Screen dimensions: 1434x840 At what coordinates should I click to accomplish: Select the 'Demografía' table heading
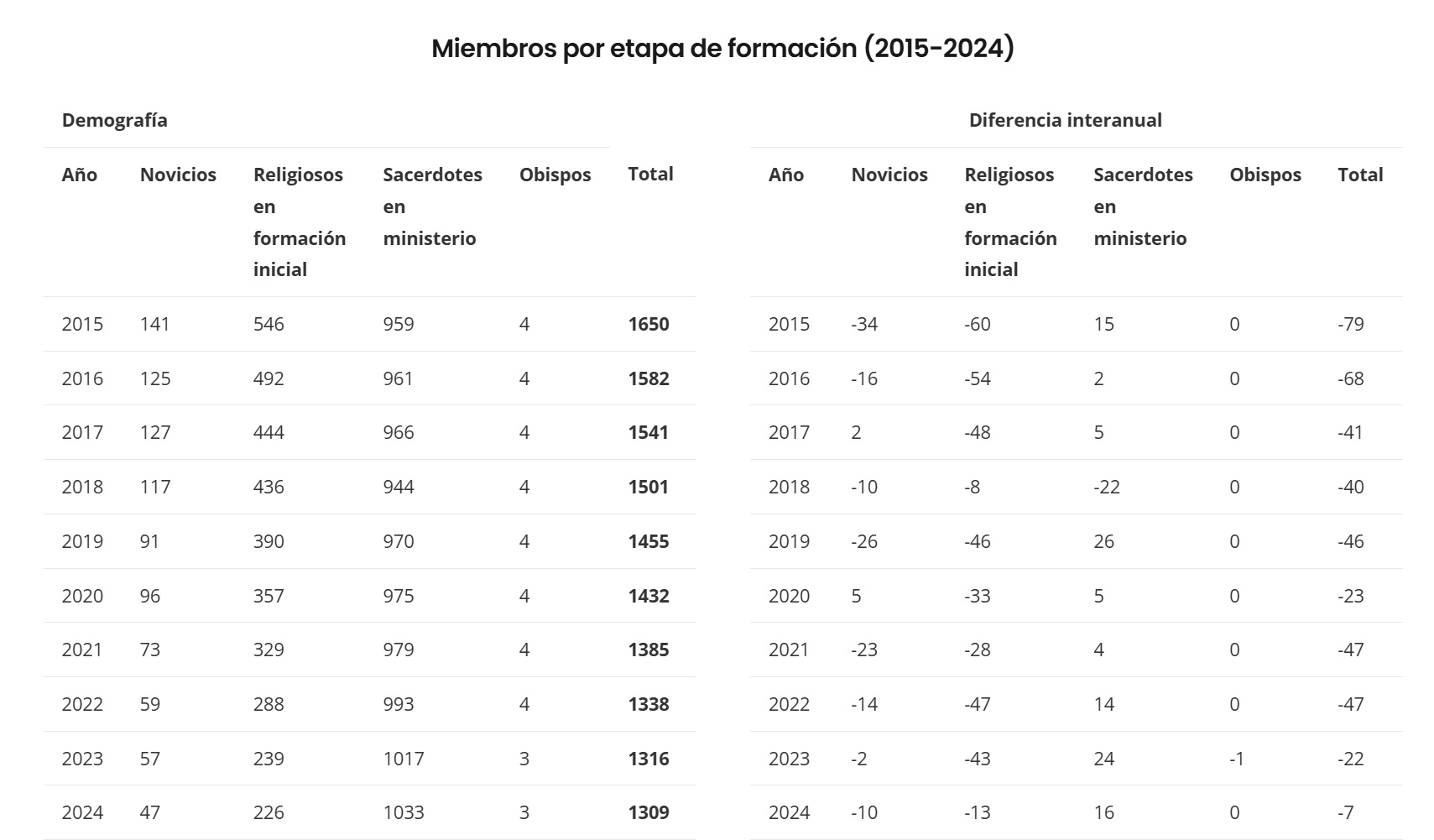(114, 120)
